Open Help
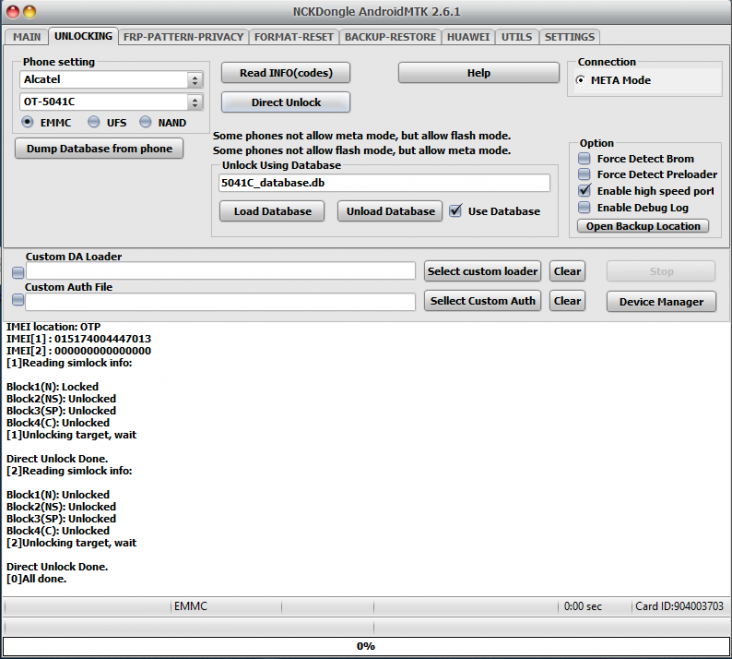Screen dimensions: 732x659 point(479,73)
